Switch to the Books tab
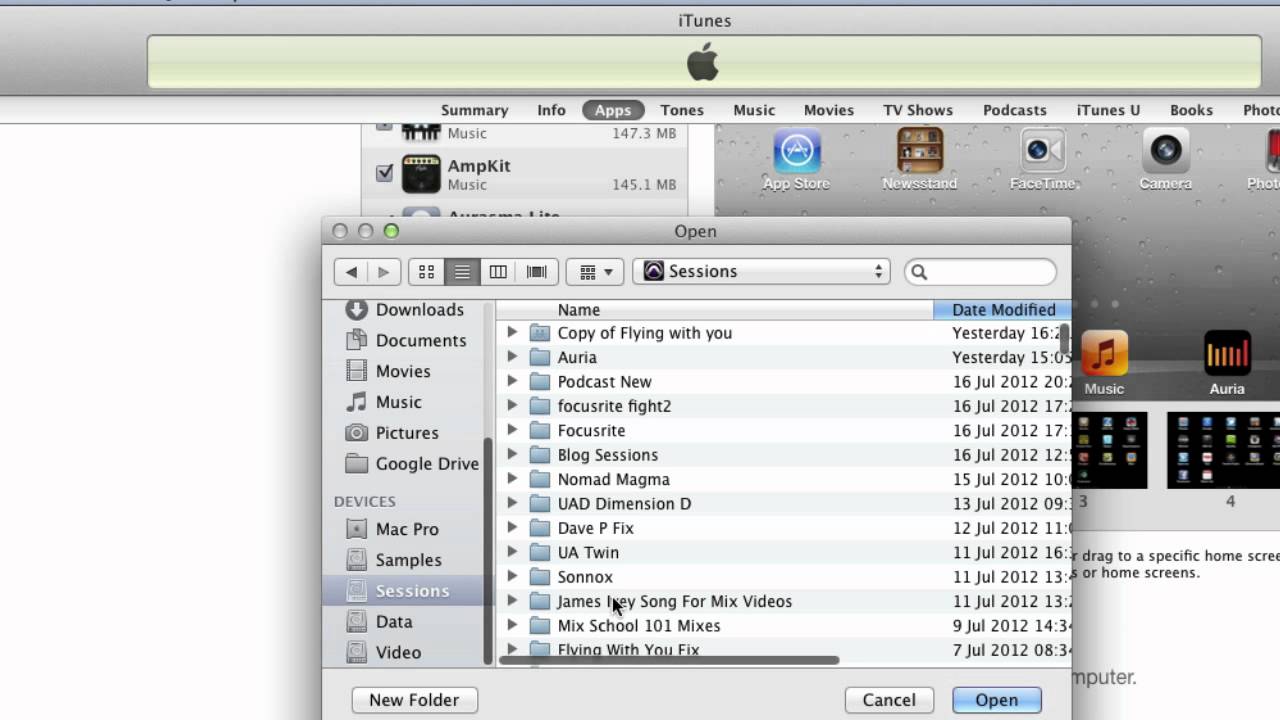The width and height of the screenshot is (1280, 720). [1191, 110]
